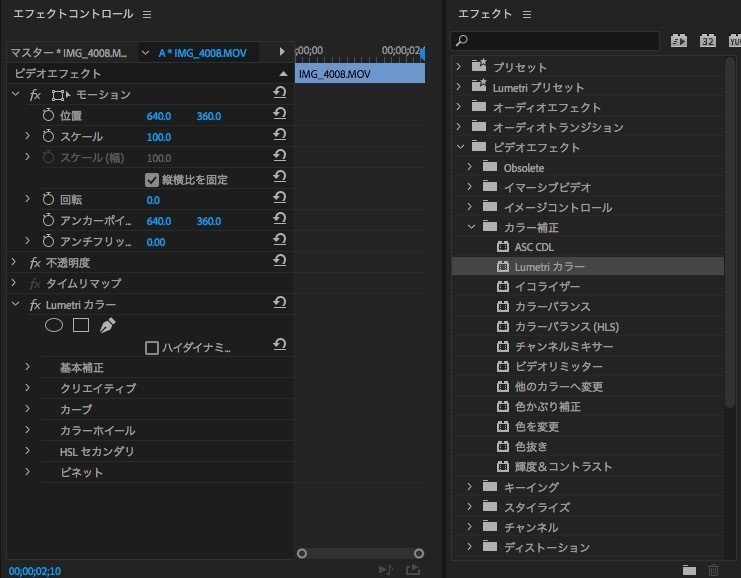
Task: Collapse the カラー補正 folder
Action: click(x=471, y=227)
